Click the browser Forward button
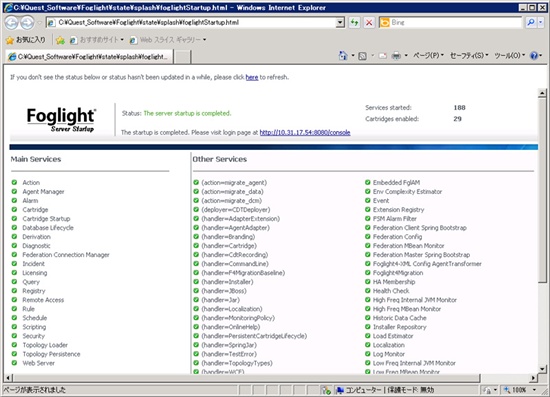This screenshot has height=397, width=550. 27,23
